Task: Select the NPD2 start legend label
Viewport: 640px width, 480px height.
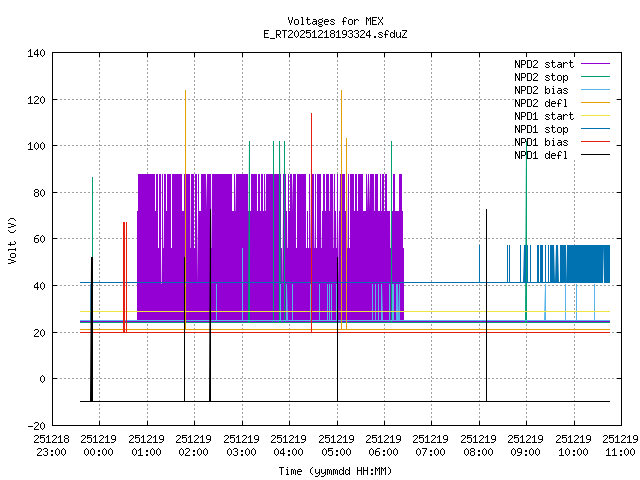Action: pos(542,64)
